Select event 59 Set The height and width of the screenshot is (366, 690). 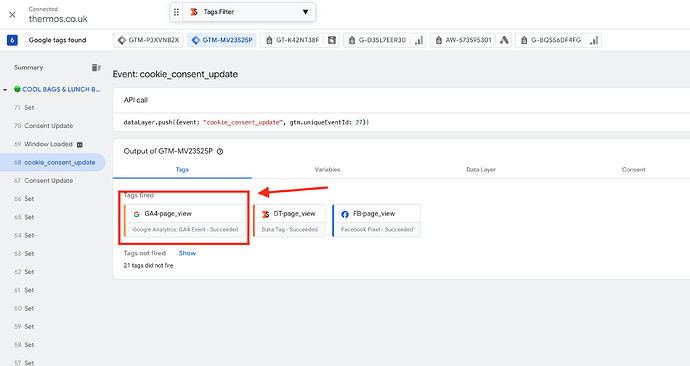tap(24, 327)
